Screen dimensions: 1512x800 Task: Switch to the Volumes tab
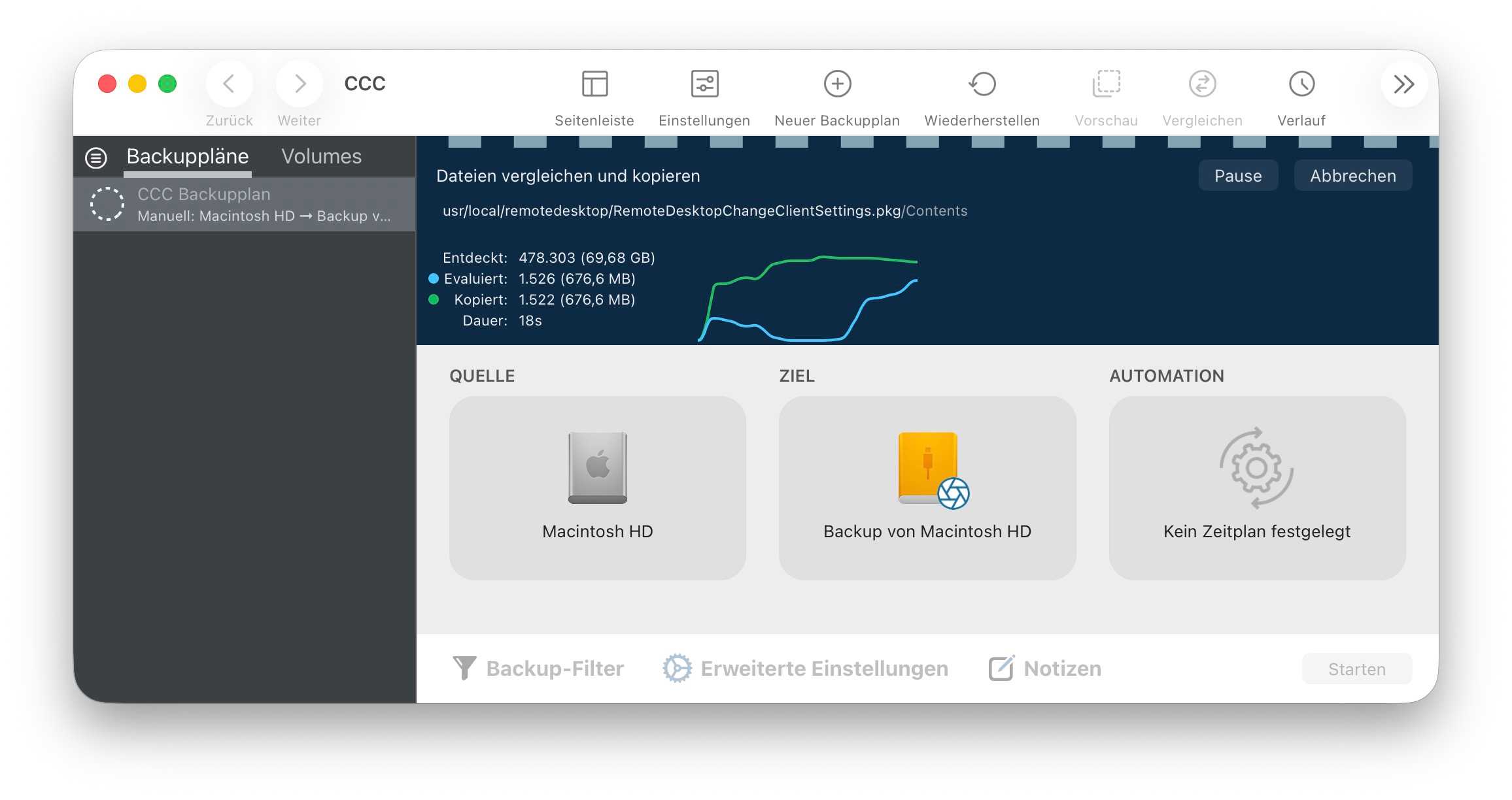(321, 157)
